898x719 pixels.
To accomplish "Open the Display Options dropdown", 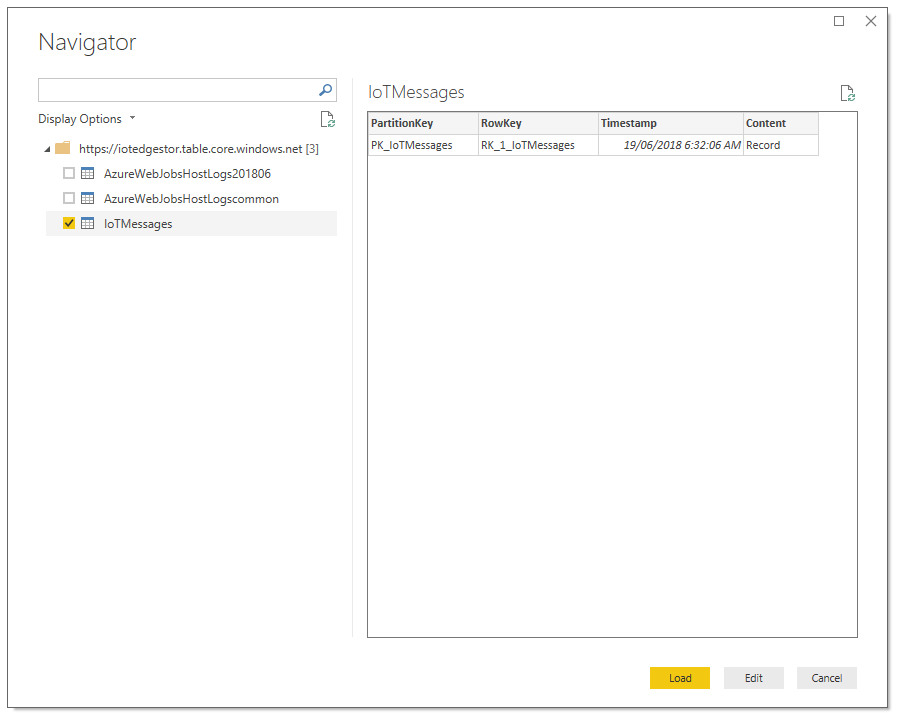I will [x=86, y=119].
